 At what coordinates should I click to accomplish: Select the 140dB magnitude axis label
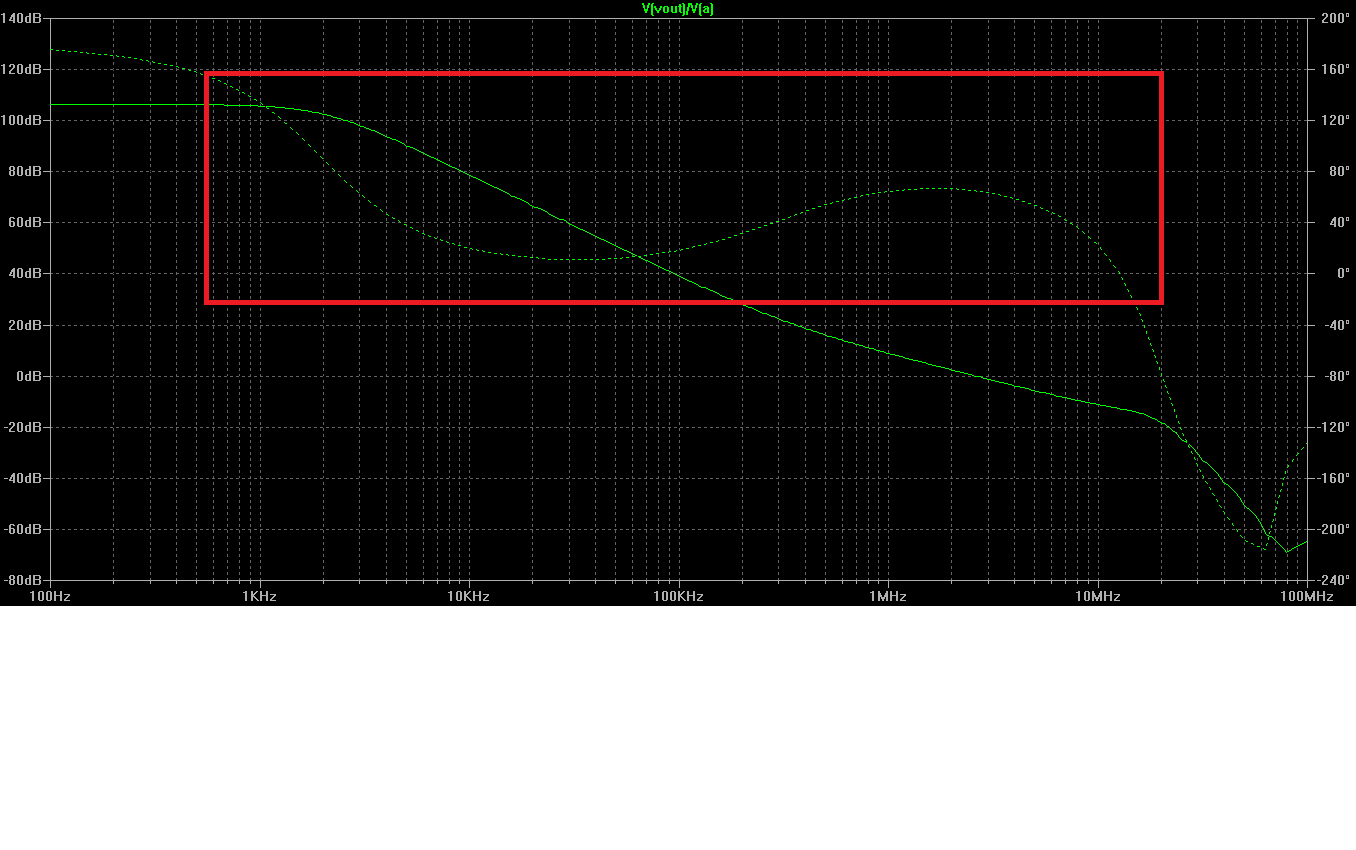pos(23,18)
